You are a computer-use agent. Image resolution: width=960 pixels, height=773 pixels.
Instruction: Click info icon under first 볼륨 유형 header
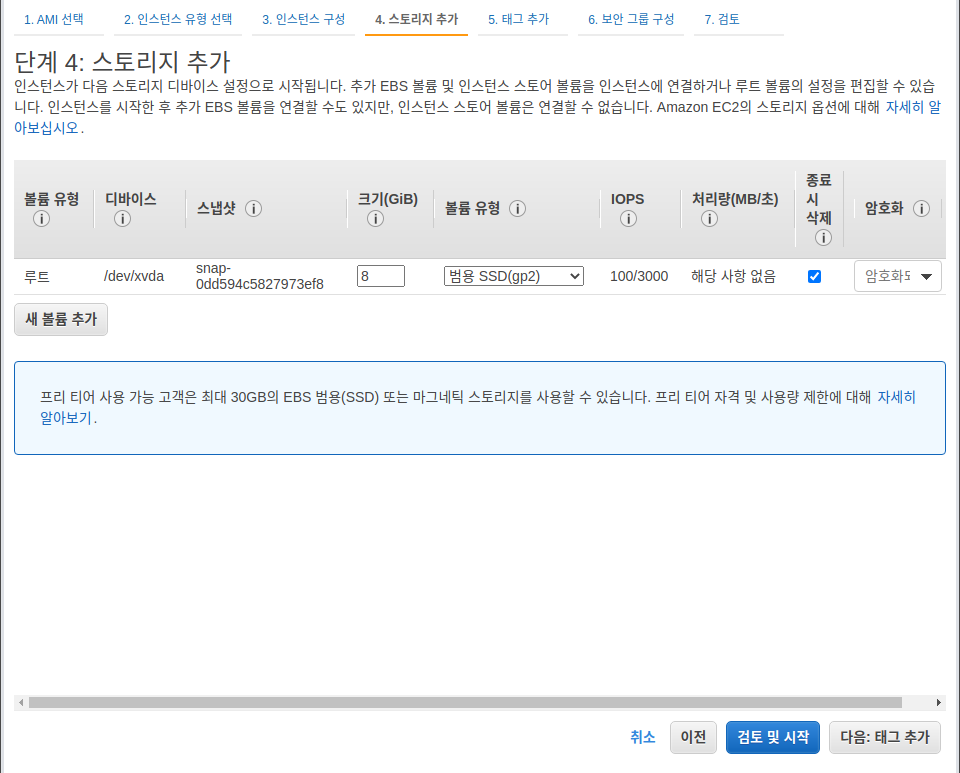[41, 218]
